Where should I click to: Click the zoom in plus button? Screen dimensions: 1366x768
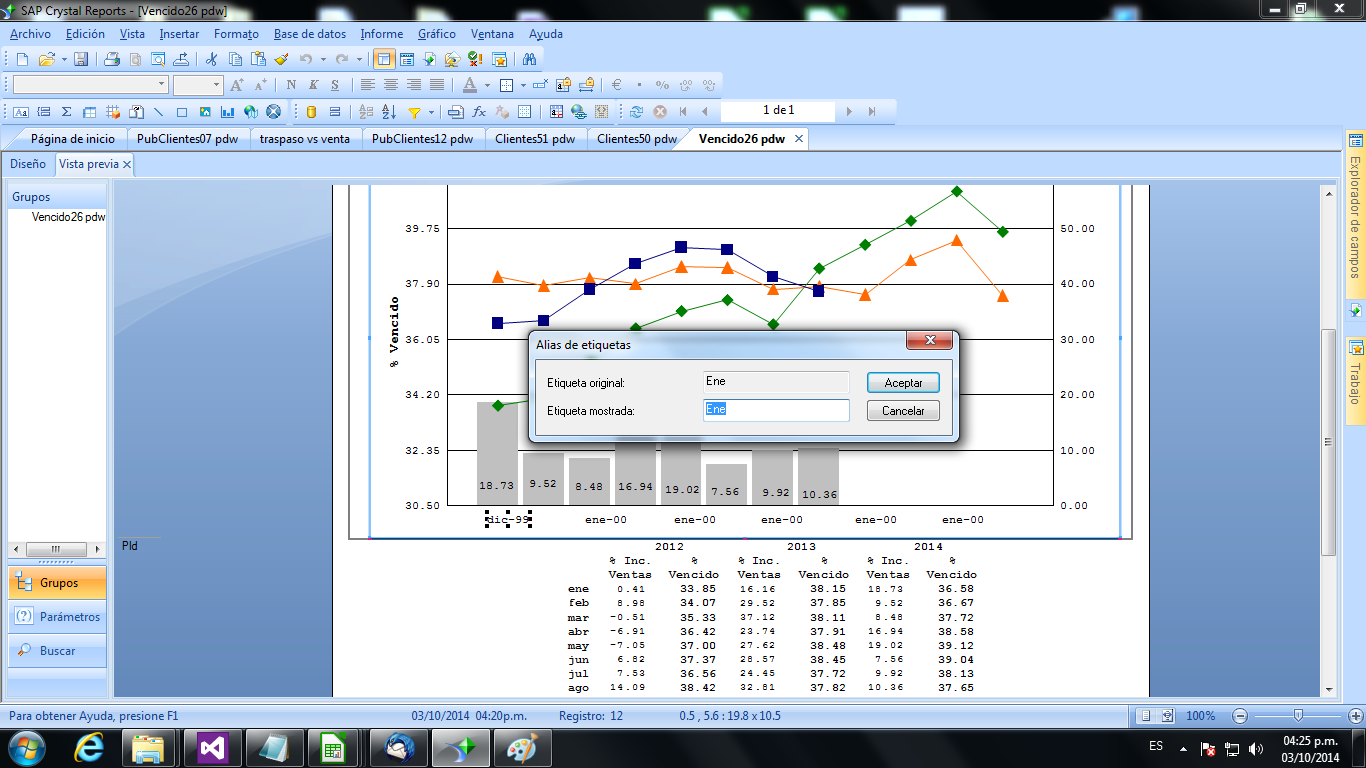coord(1356,716)
